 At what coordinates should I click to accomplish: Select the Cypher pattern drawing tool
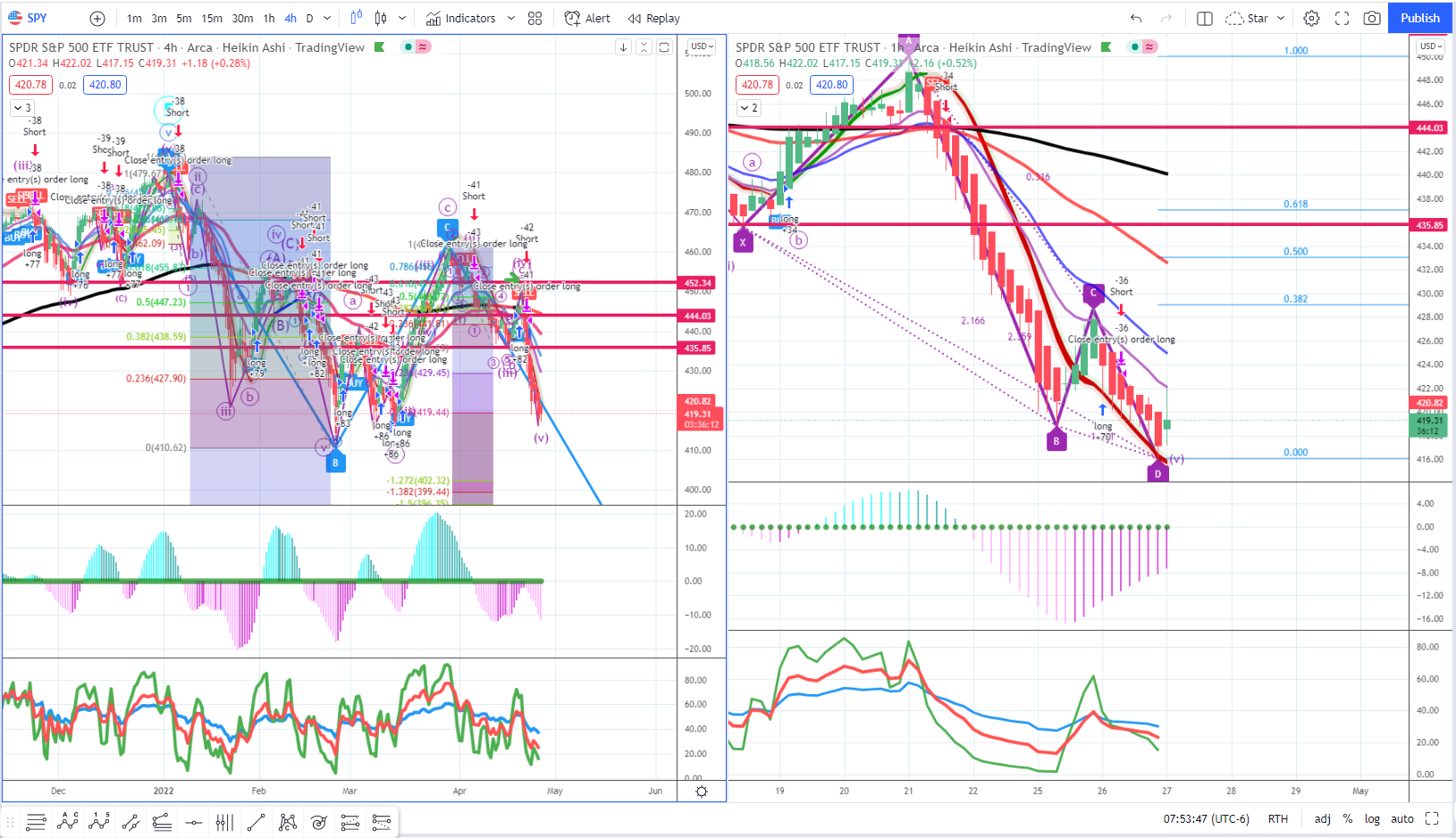(x=287, y=822)
